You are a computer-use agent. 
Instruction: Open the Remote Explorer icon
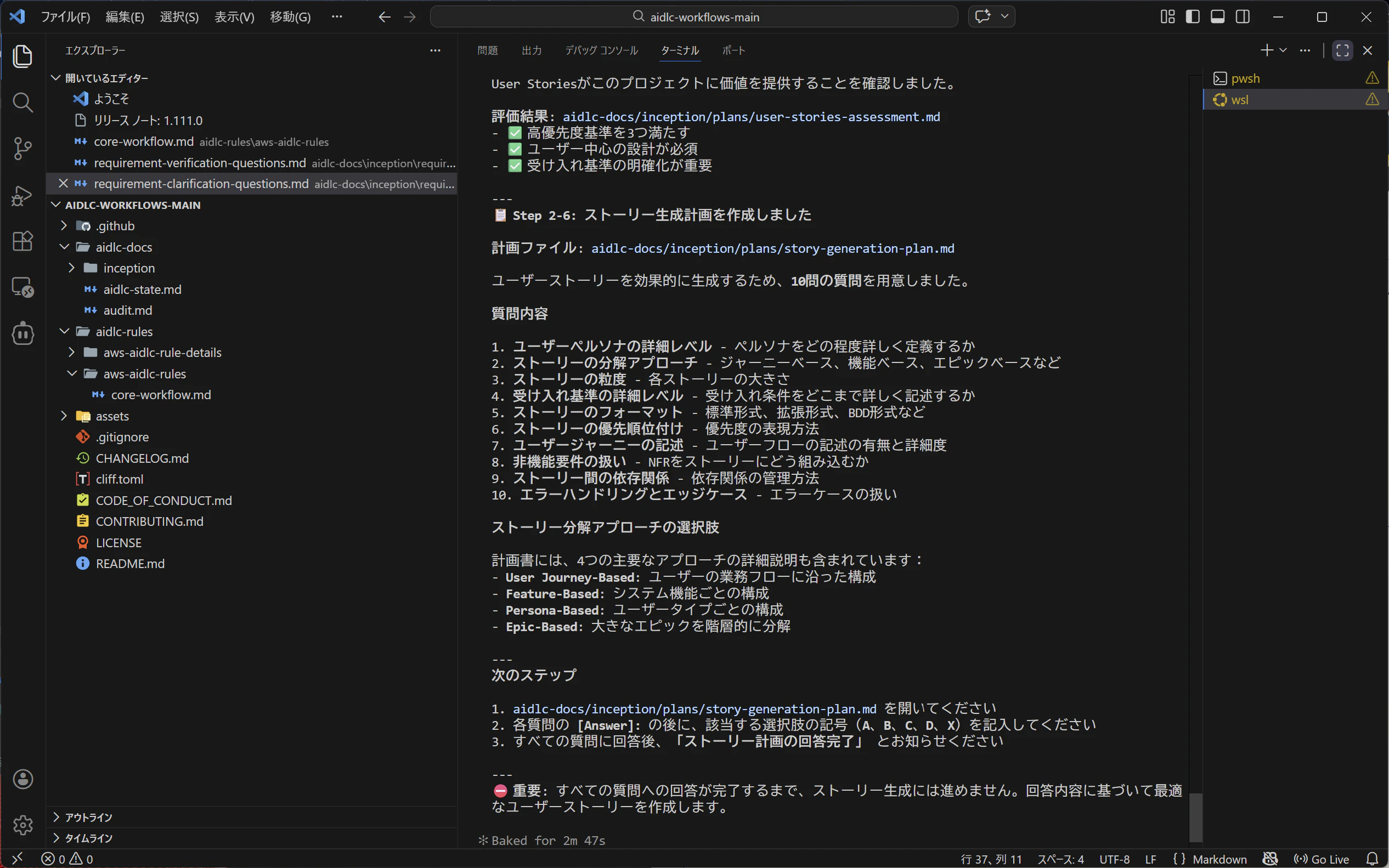[22, 287]
